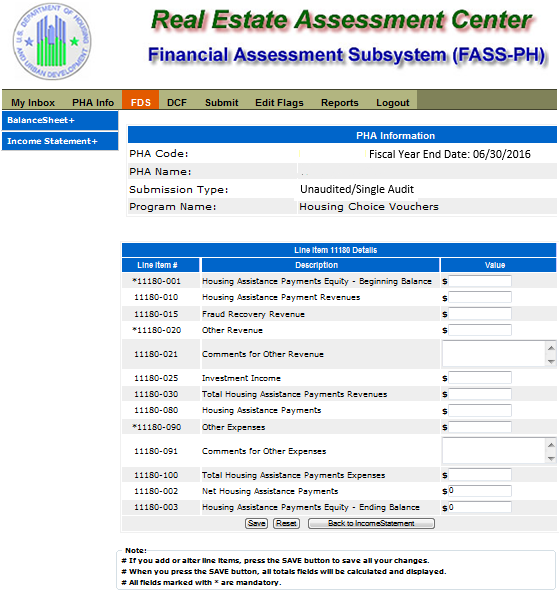Click Back to IncomeStatement button
The height and width of the screenshot is (595, 559).
[371, 523]
